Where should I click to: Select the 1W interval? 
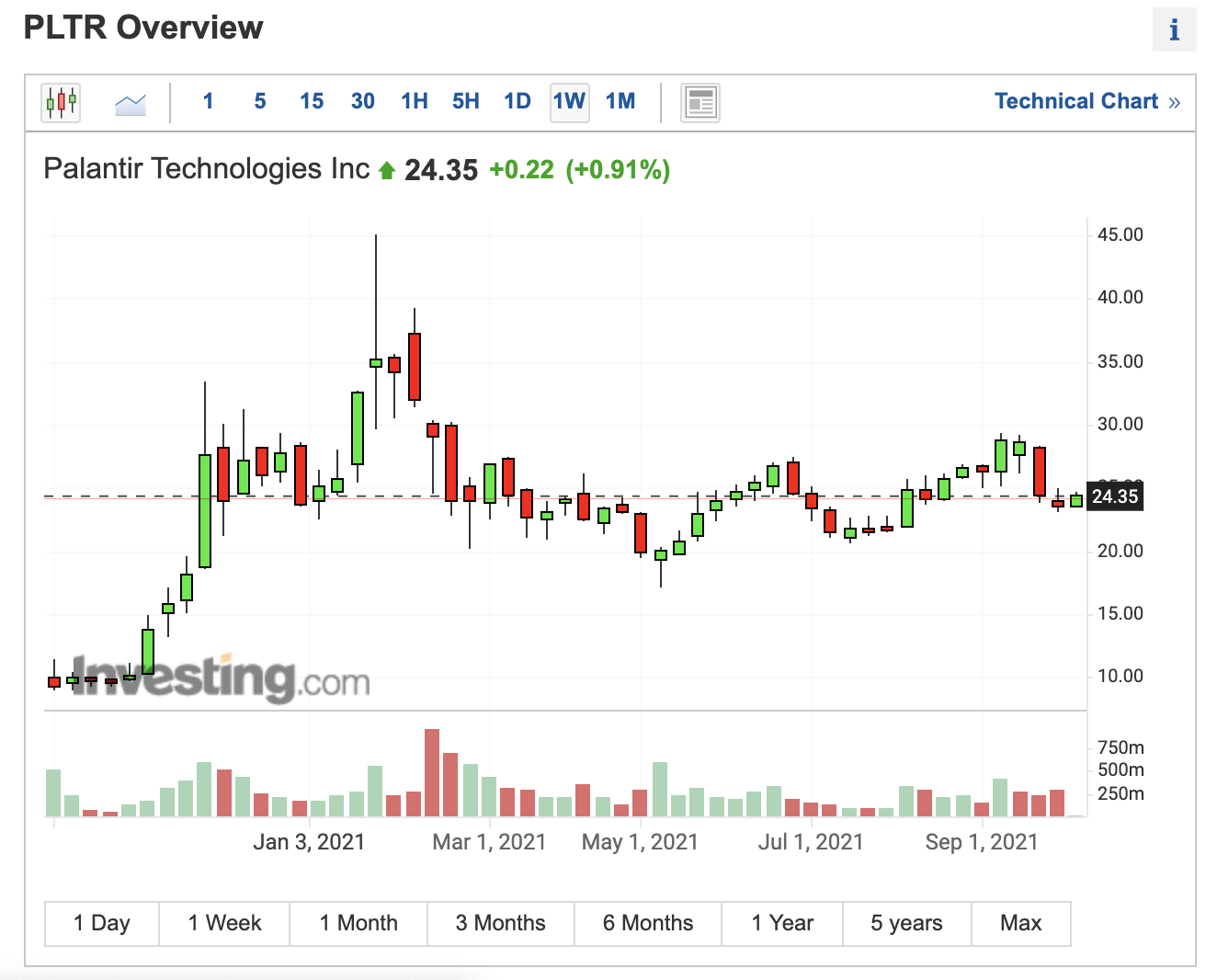point(569,101)
